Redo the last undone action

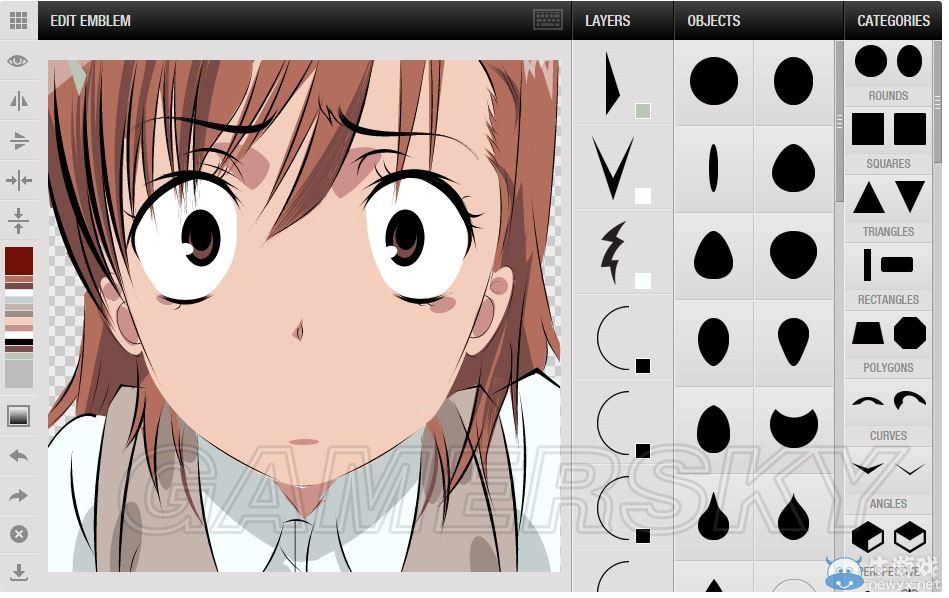18,496
